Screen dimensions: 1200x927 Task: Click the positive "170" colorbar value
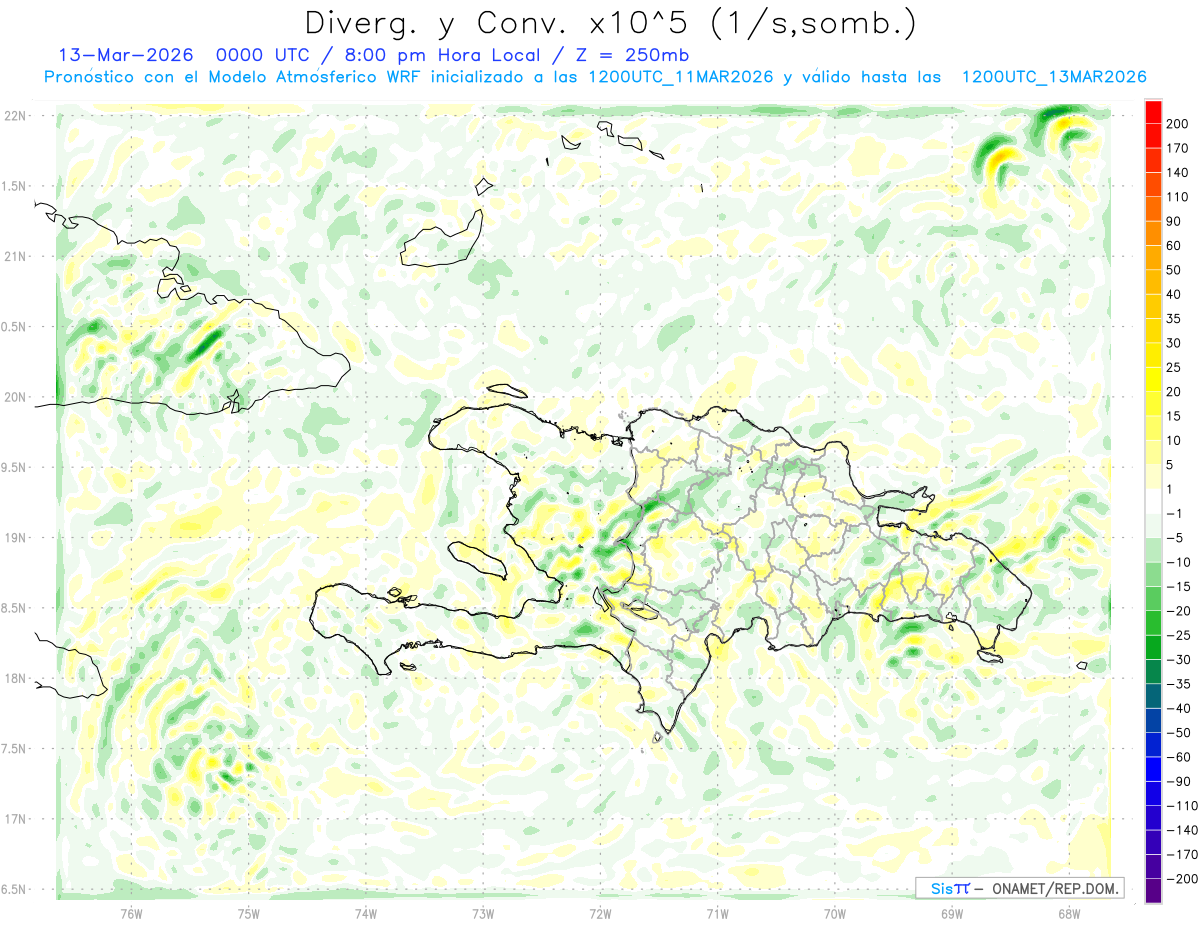(x=1176, y=148)
